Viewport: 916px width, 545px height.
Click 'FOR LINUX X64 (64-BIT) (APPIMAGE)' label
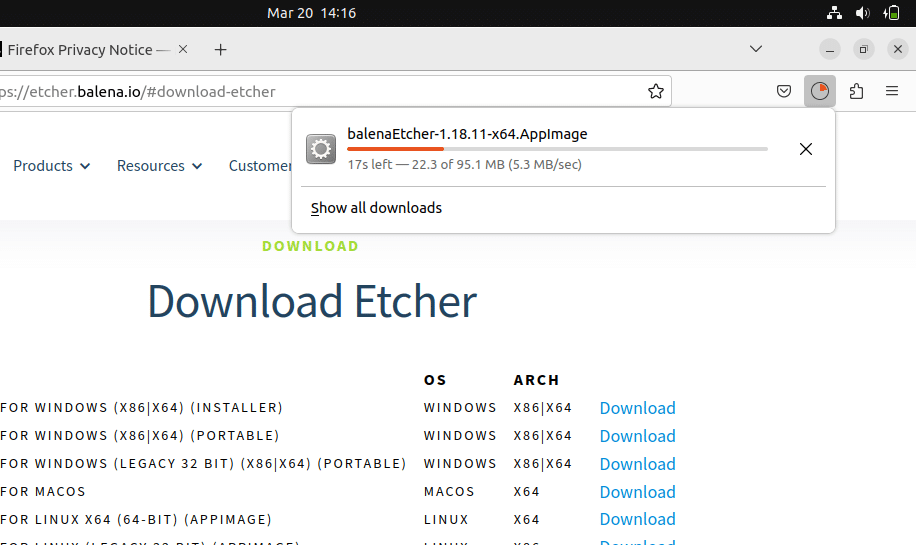pyautogui.click(x=136, y=519)
